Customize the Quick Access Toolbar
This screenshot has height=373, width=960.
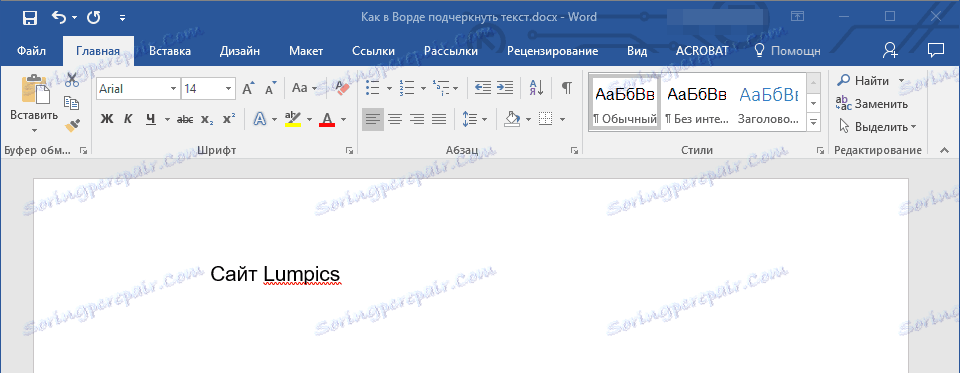[x=122, y=18]
